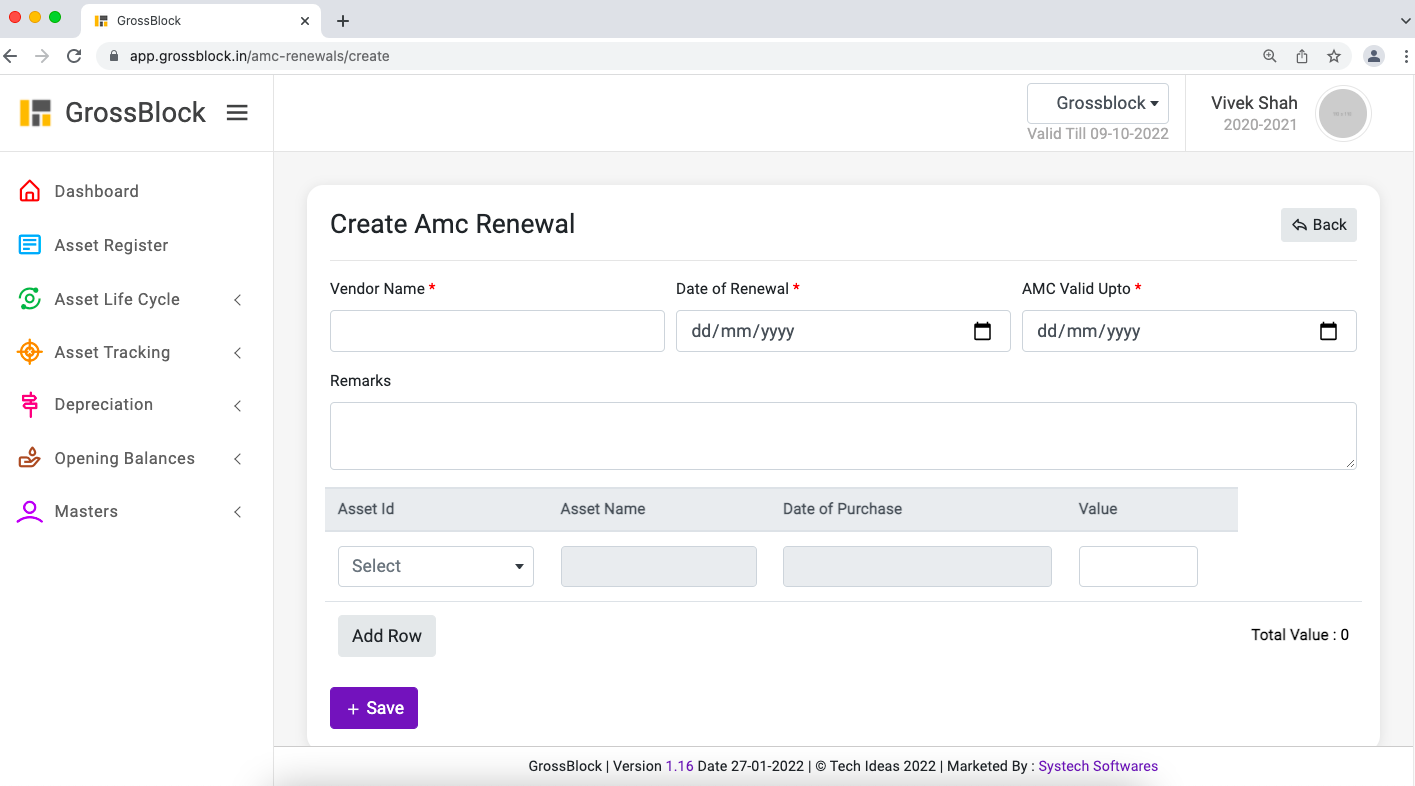Follow the Systech Softwares footer link
Screen dimensions: 1415x786
[1097, 766]
